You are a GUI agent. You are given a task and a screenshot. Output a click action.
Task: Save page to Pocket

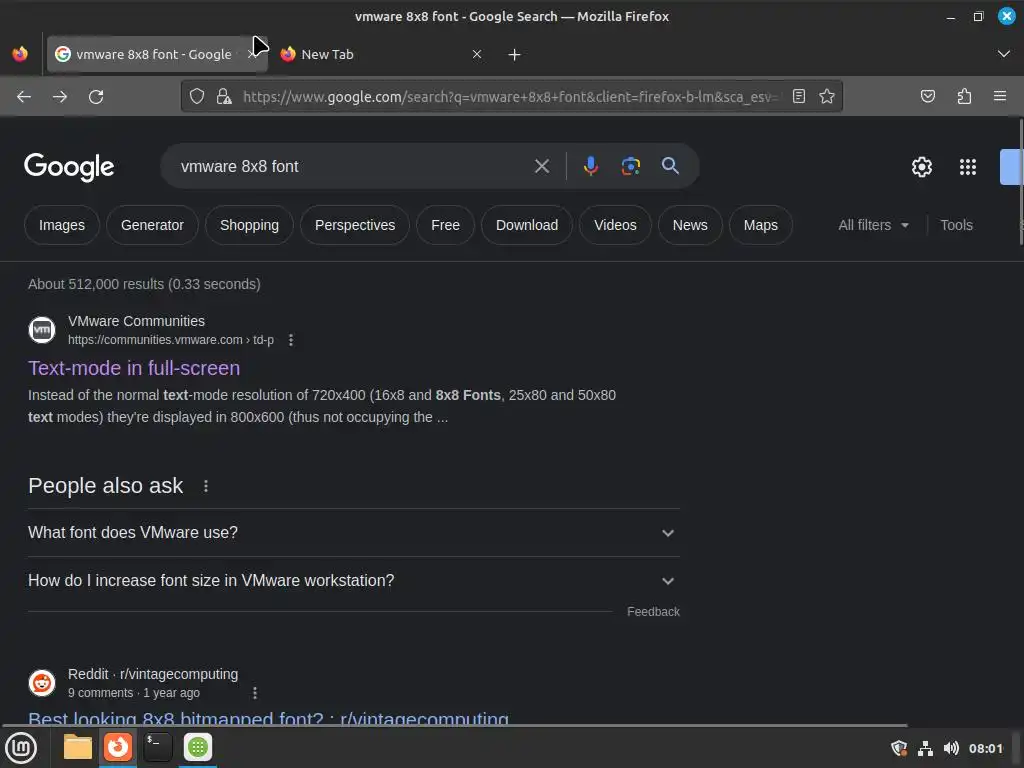coord(928,97)
